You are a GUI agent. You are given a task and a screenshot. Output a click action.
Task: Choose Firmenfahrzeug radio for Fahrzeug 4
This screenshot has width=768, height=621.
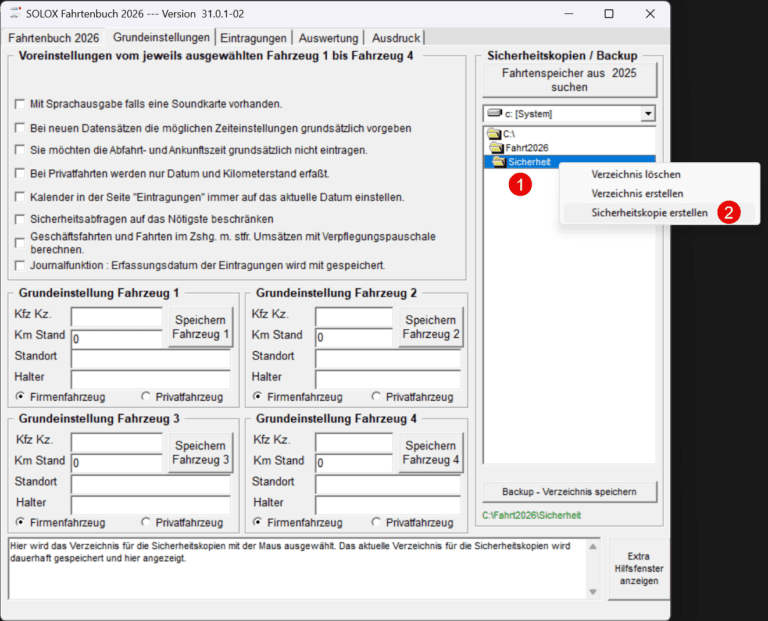(x=259, y=522)
